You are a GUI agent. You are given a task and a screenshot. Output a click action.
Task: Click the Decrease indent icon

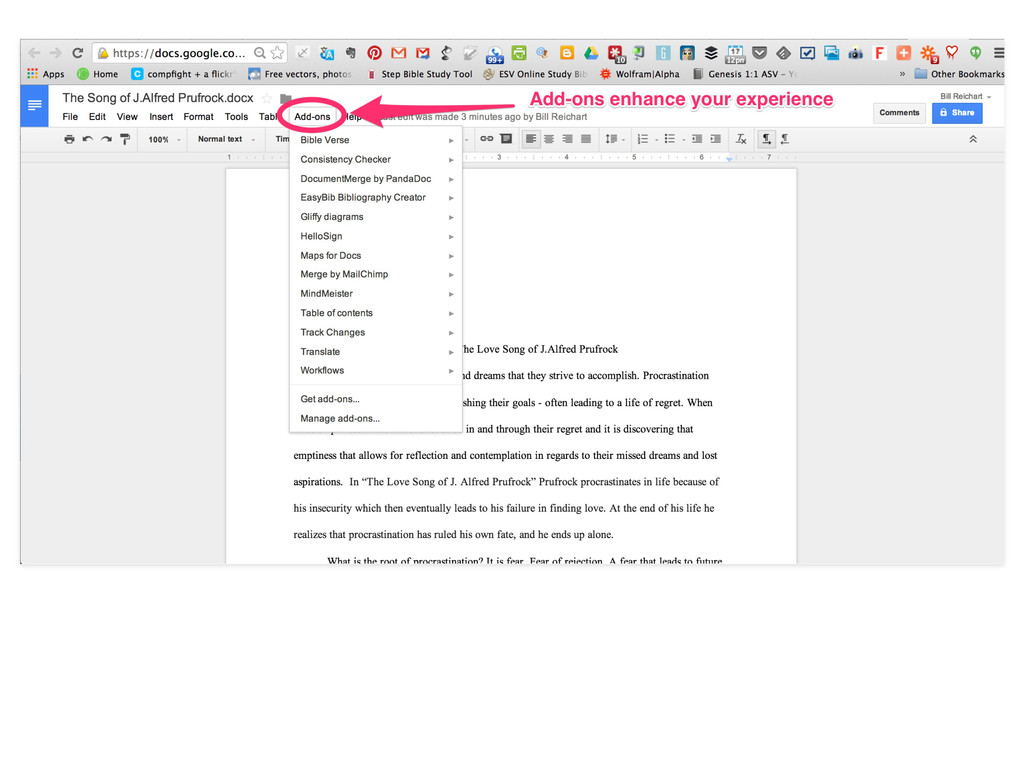point(697,138)
